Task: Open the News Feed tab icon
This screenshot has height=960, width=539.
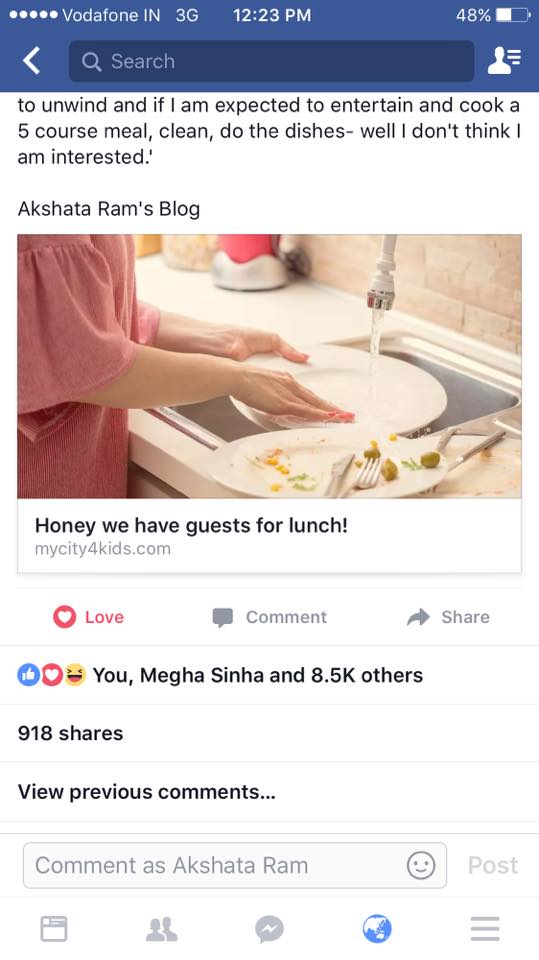Action: (x=54, y=929)
